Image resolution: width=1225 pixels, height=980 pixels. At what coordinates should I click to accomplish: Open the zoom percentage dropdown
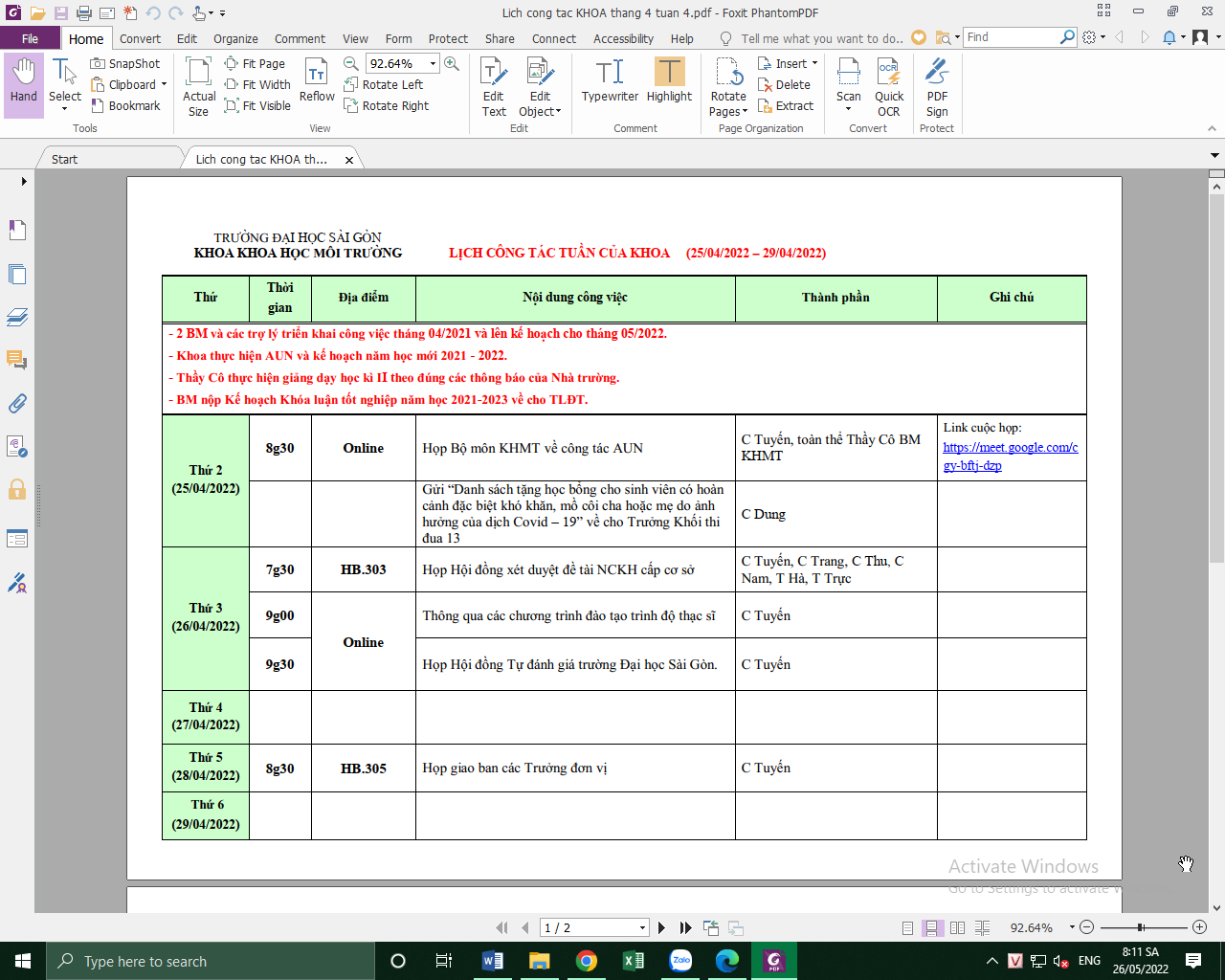pos(434,63)
